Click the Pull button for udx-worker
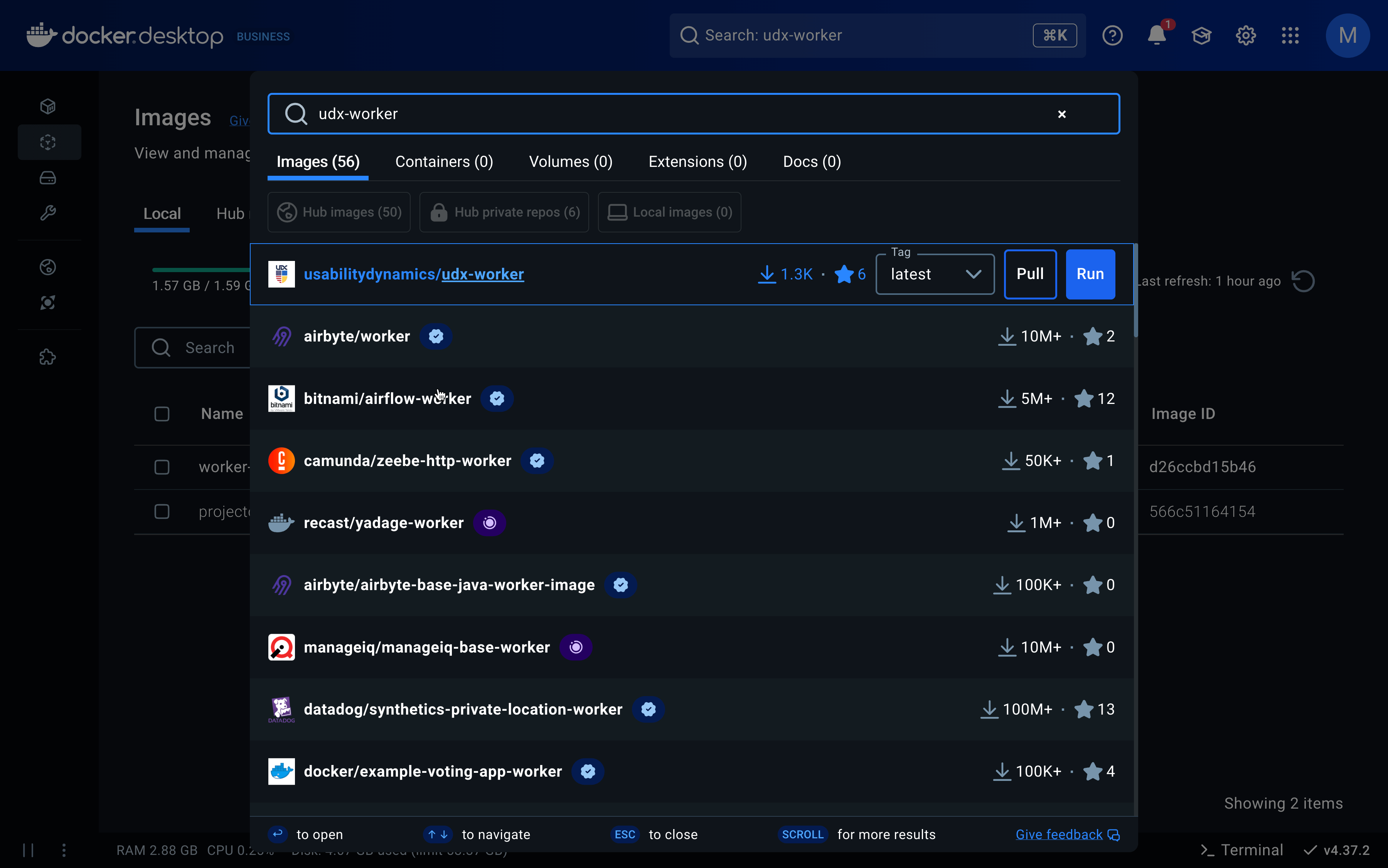Screen dimensions: 1388x868 coord(1030,274)
